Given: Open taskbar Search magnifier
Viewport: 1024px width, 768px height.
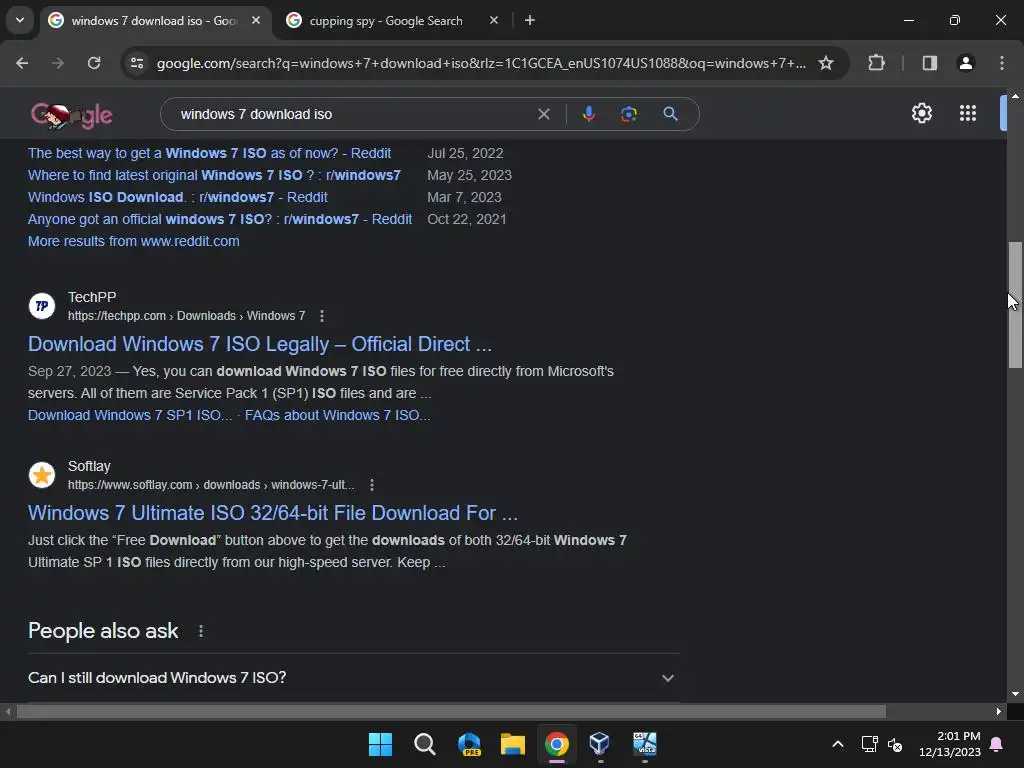Looking at the screenshot, I should [x=425, y=744].
